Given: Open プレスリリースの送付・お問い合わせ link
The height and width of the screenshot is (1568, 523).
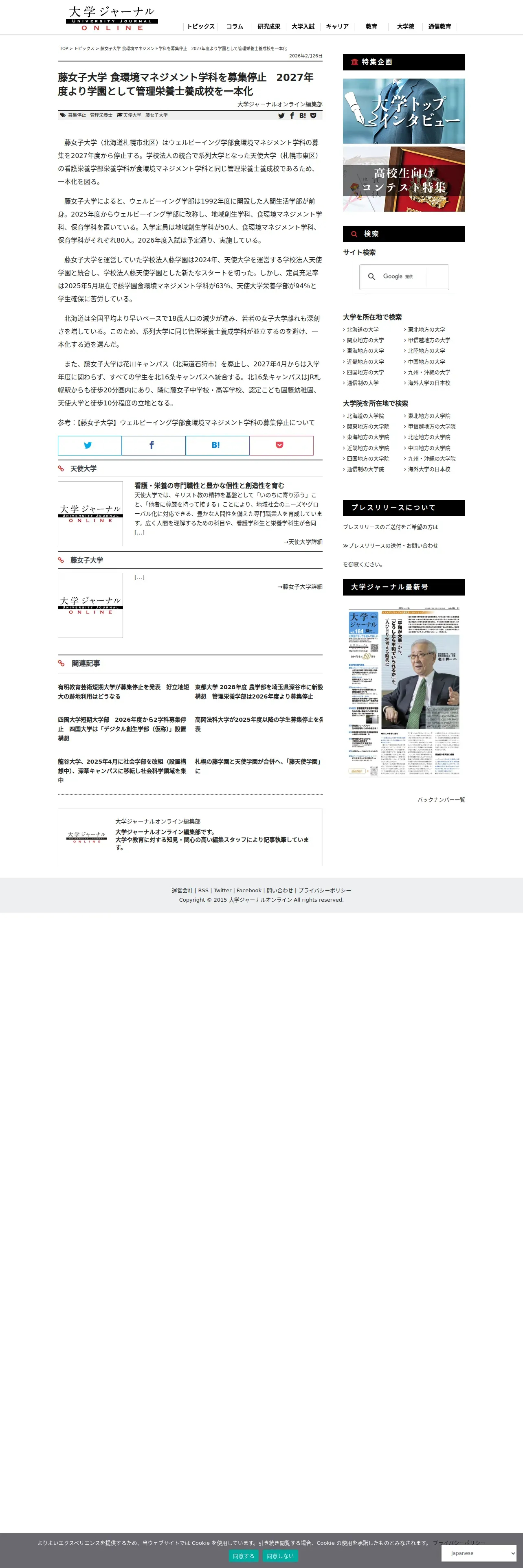Looking at the screenshot, I should [390, 546].
